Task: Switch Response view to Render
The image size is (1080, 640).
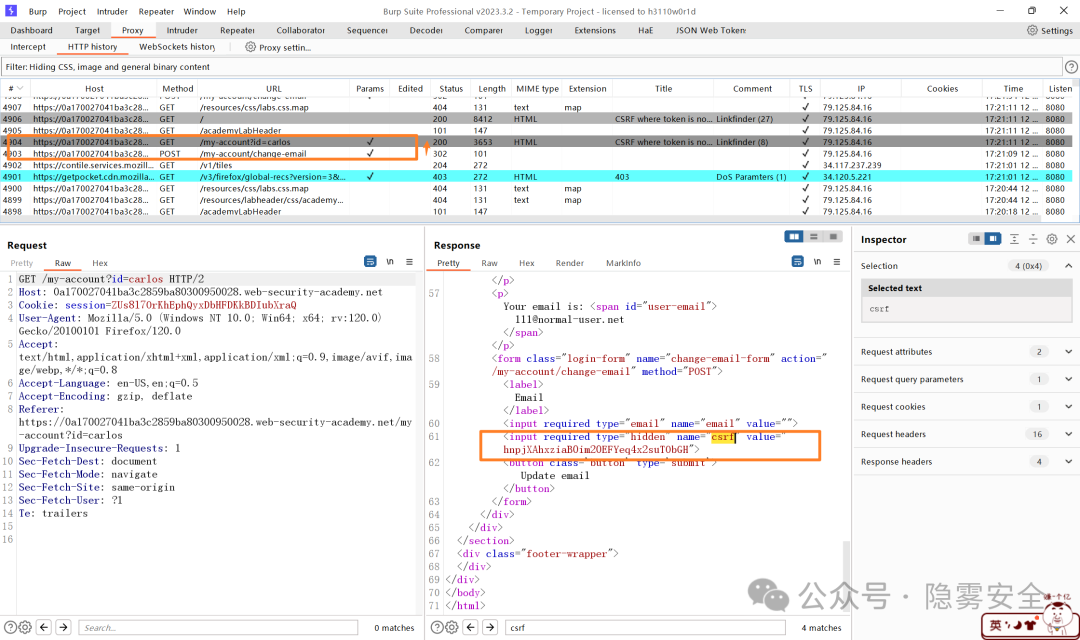Action: coord(570,263)
